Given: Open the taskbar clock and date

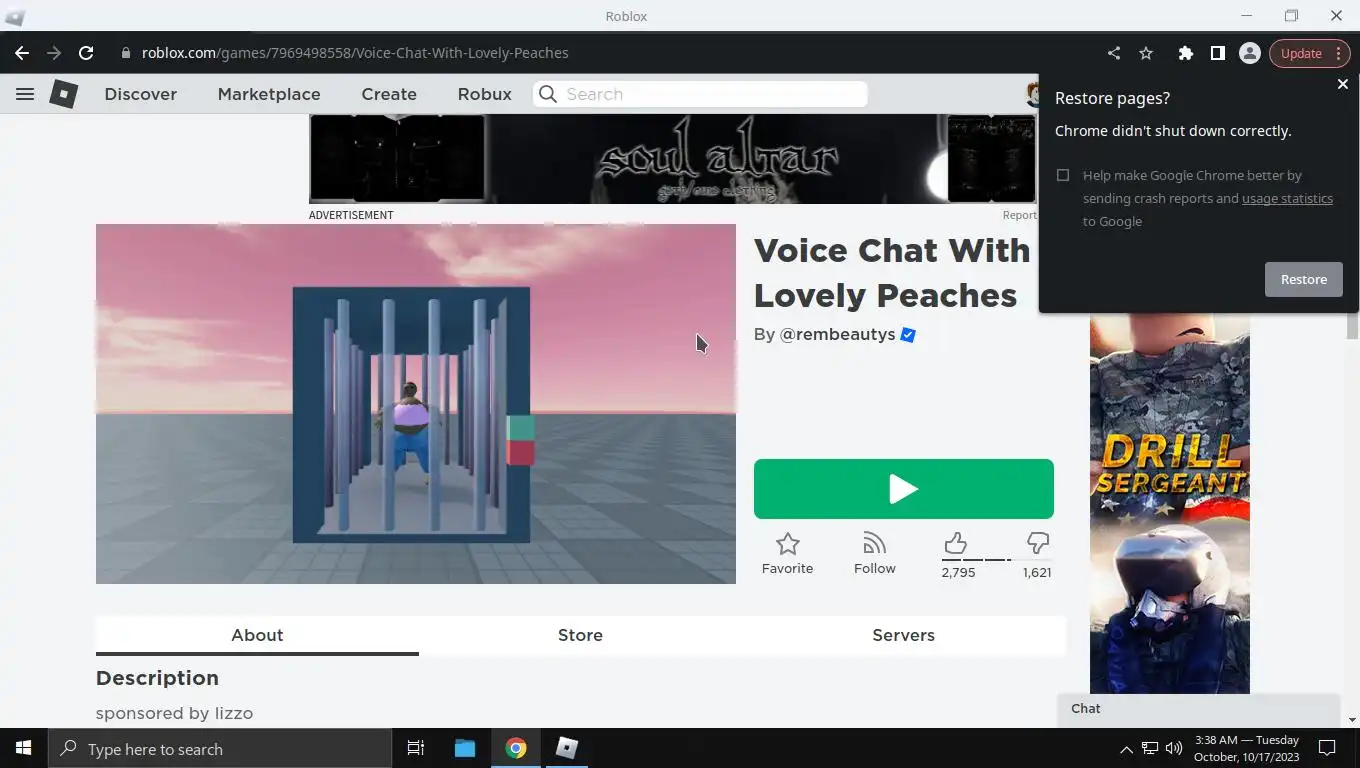Looking at the screenshot, I should (1247, 748).
